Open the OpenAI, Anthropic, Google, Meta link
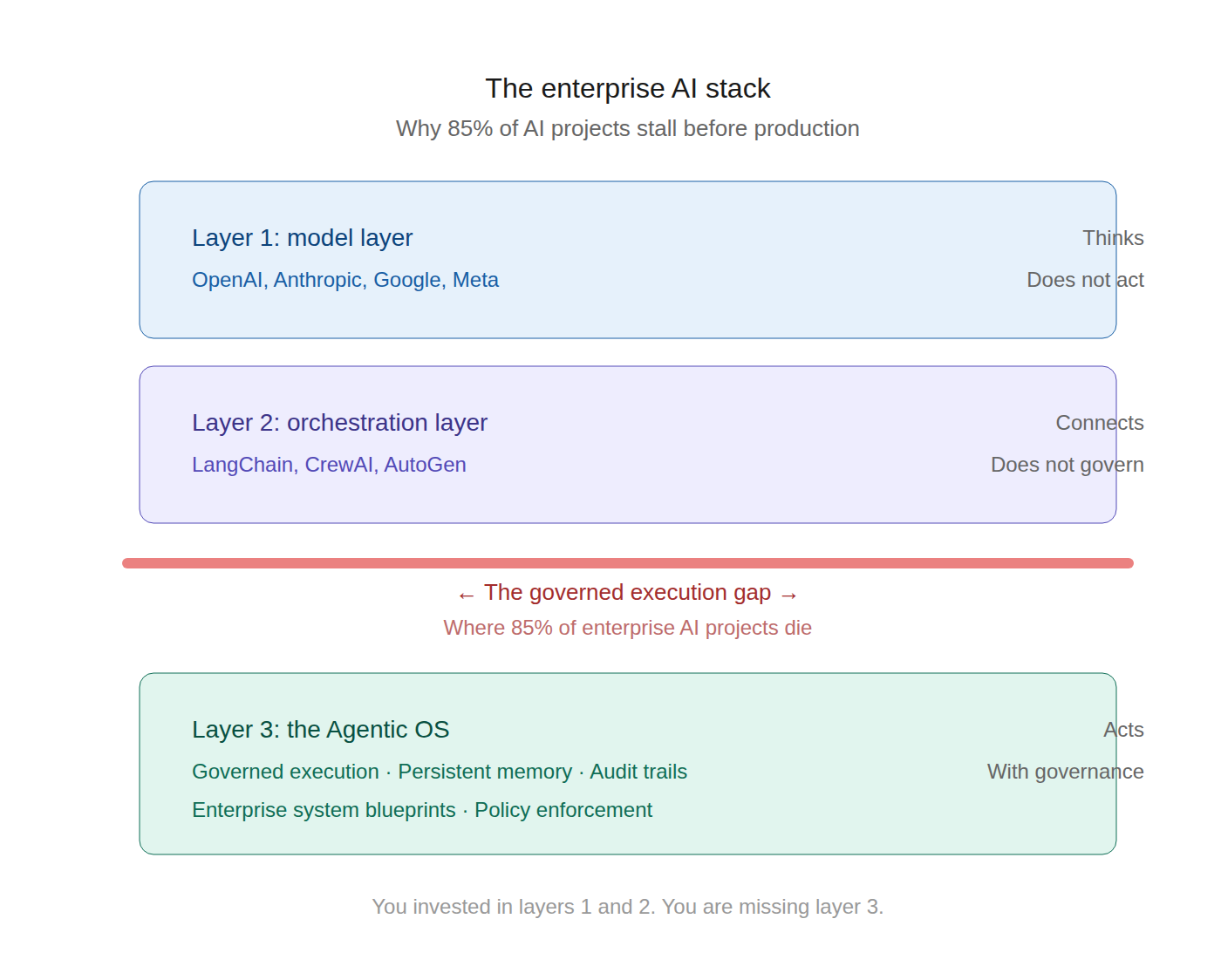This screenshot has height=980, width=1221. (x=345, y=280)
